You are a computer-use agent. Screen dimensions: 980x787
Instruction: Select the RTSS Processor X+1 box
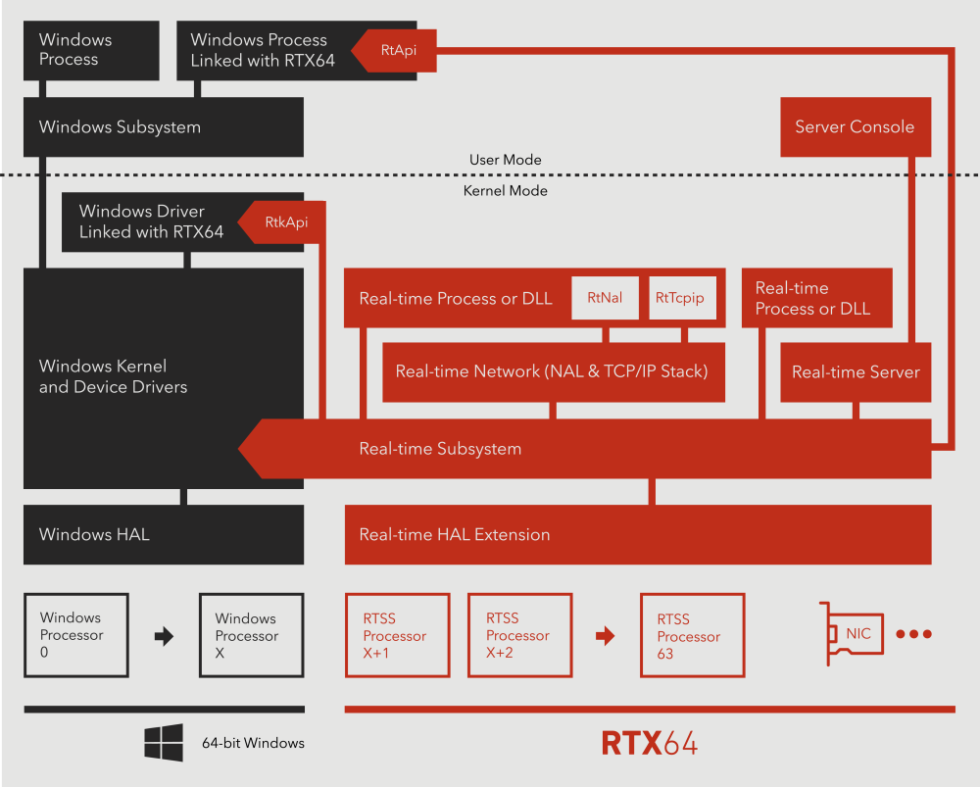(397, 634)
